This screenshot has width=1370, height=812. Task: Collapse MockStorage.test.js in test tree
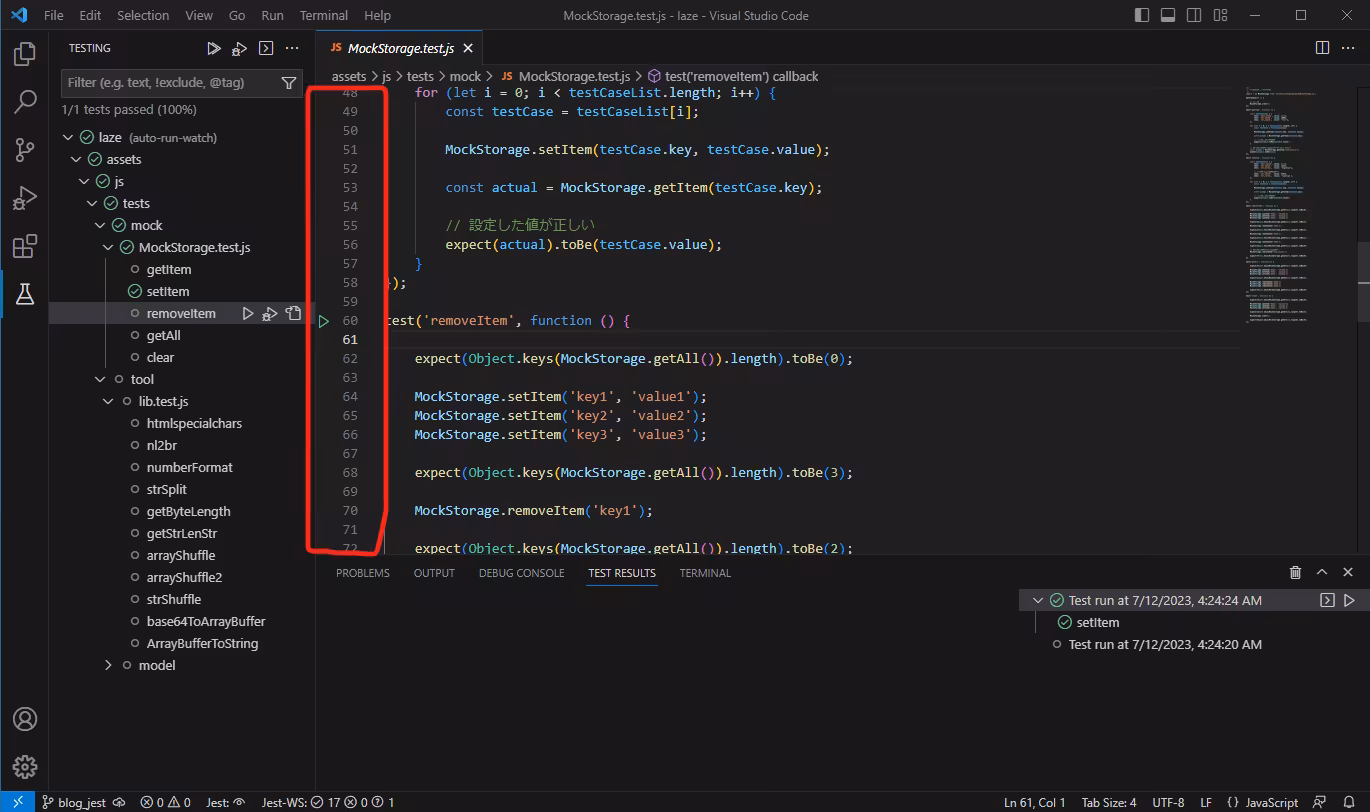(108, 247)
